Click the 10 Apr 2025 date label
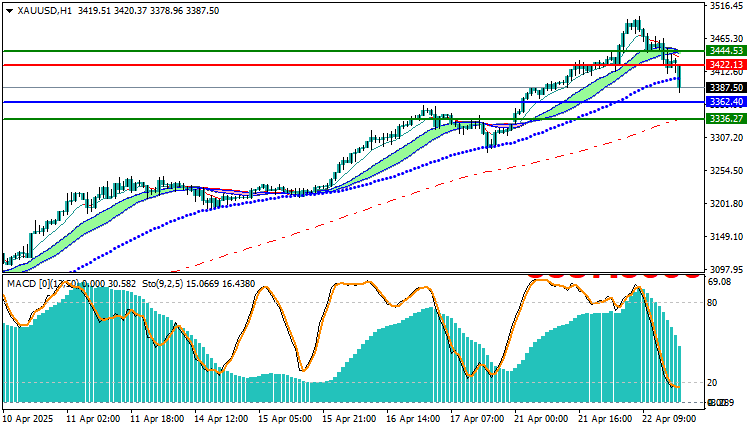 [x=28, y=419]
